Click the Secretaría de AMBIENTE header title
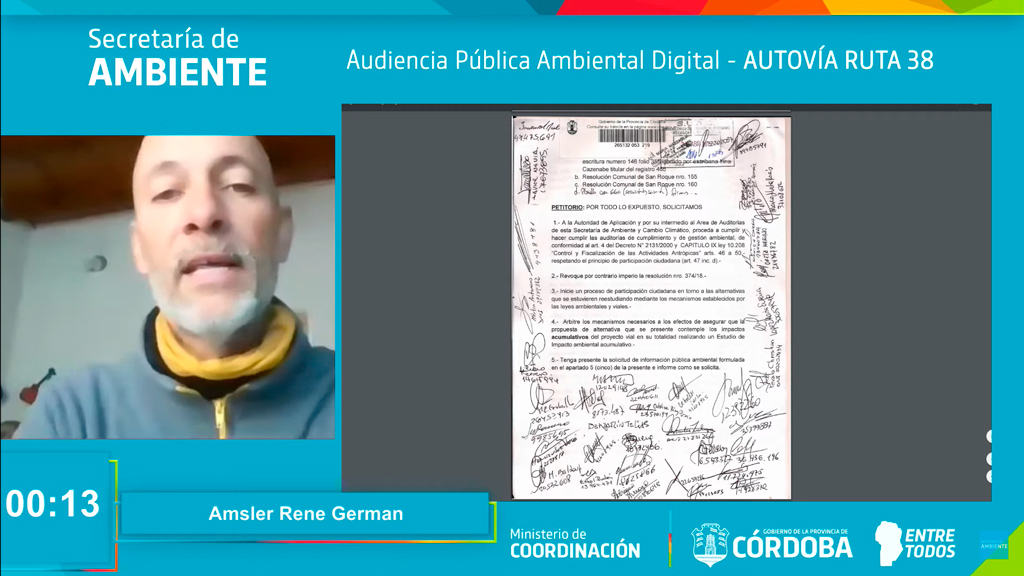Screen dimensions: 1024x576 tap(177, 58)
